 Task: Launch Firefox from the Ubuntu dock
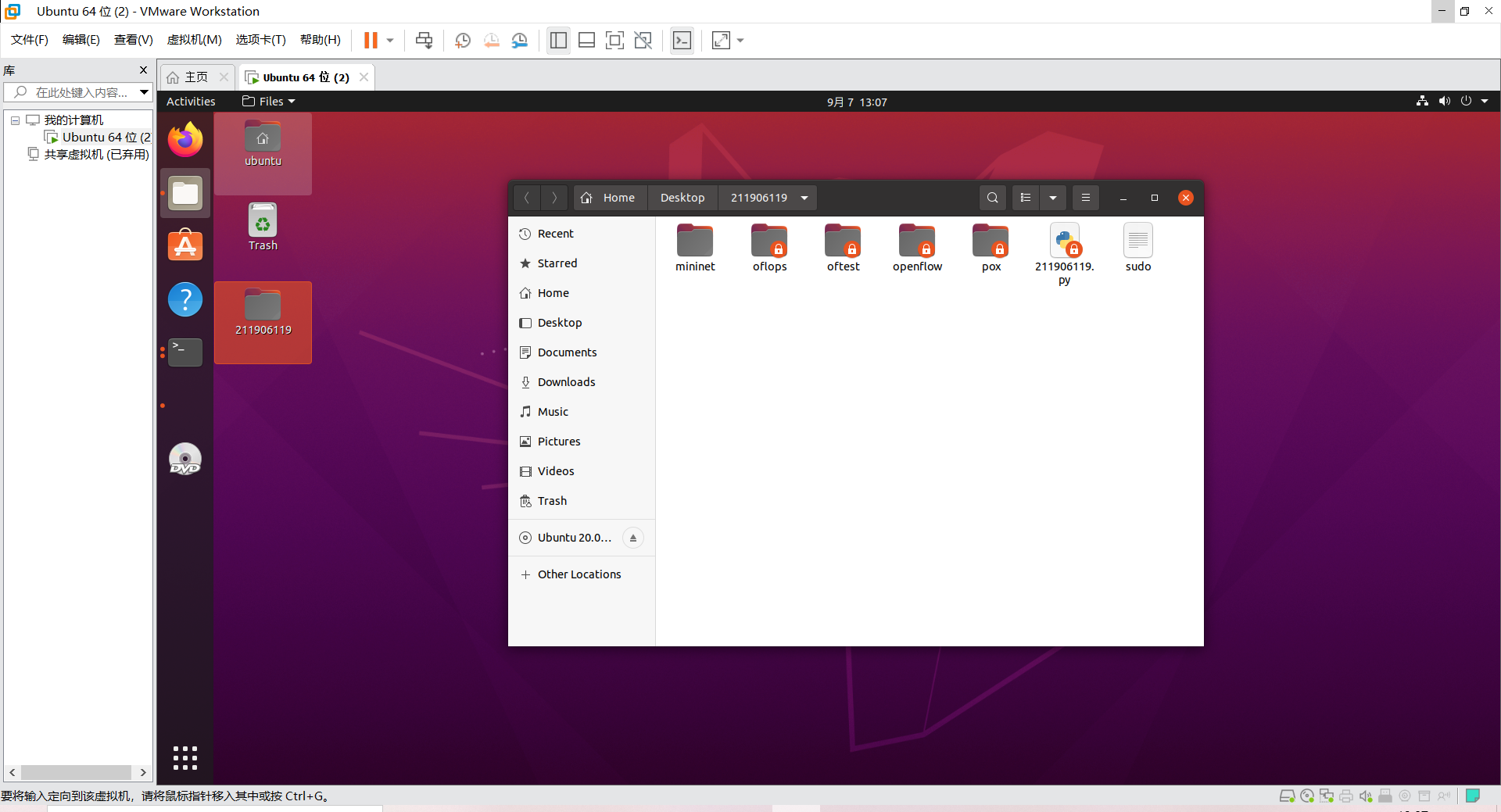coord(185,140)
